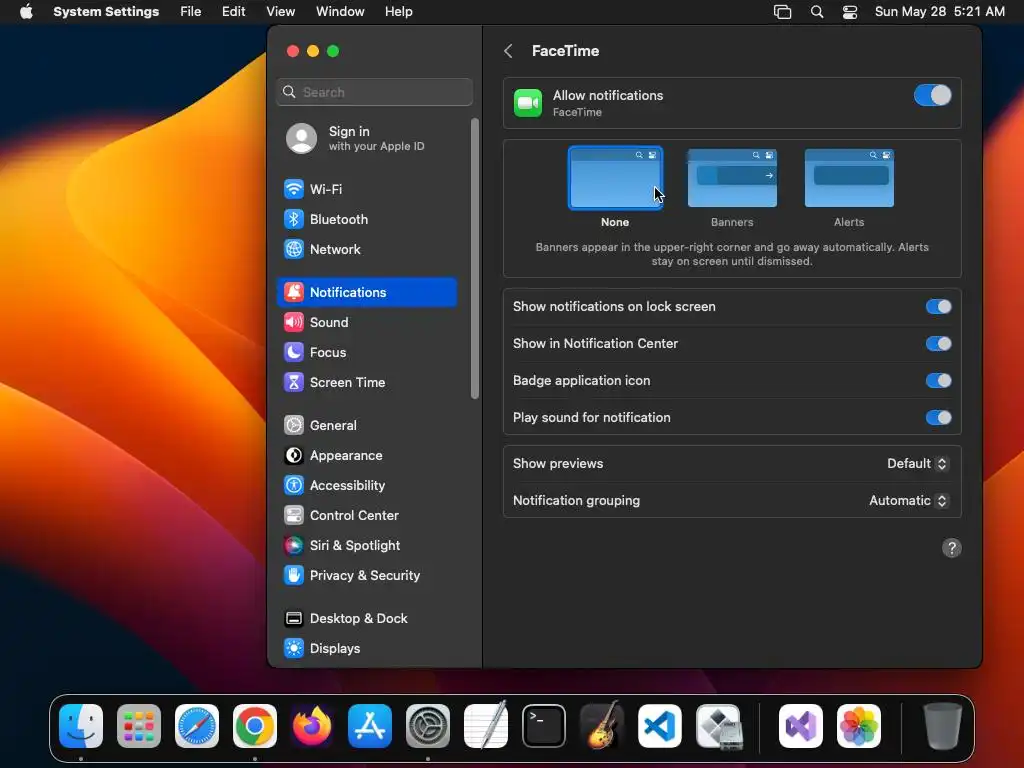The image size is (1024, 768).
Task: Open Stage Manager icon in menu bar
Action: (x=782, y=12)
